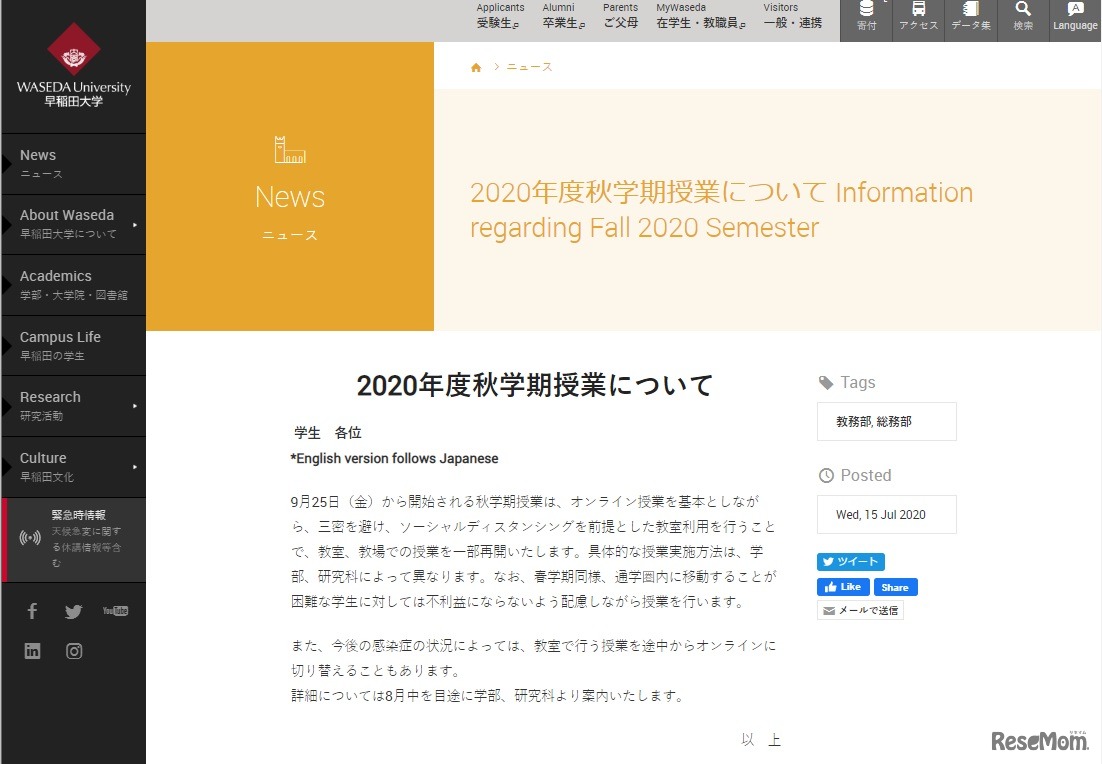This screenshot has width=1102, height=764.
Task: Open the Applicants 受験生 menu
Action: click(x=500, y=16)
